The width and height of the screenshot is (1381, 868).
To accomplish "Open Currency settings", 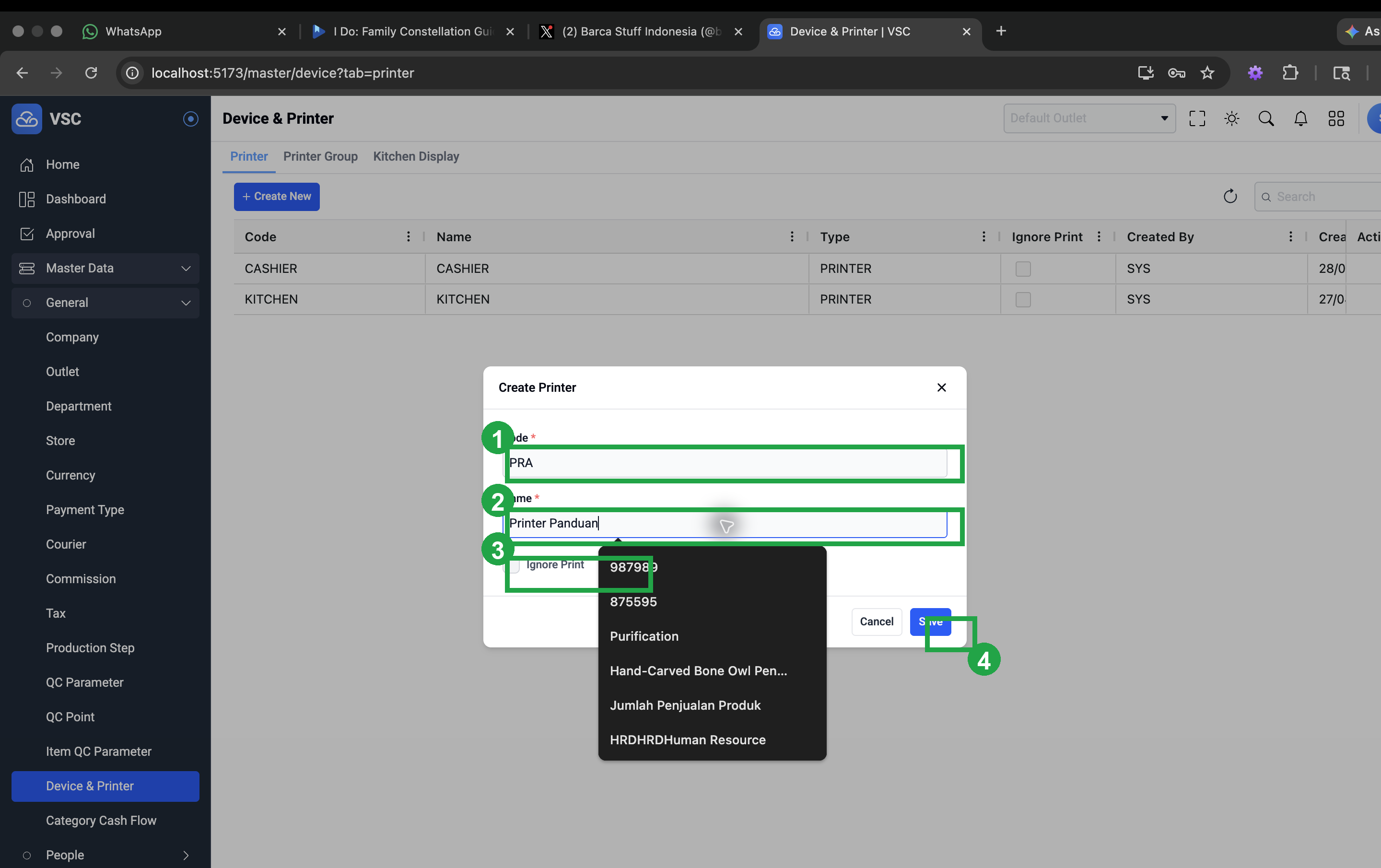I will (70, 475).
